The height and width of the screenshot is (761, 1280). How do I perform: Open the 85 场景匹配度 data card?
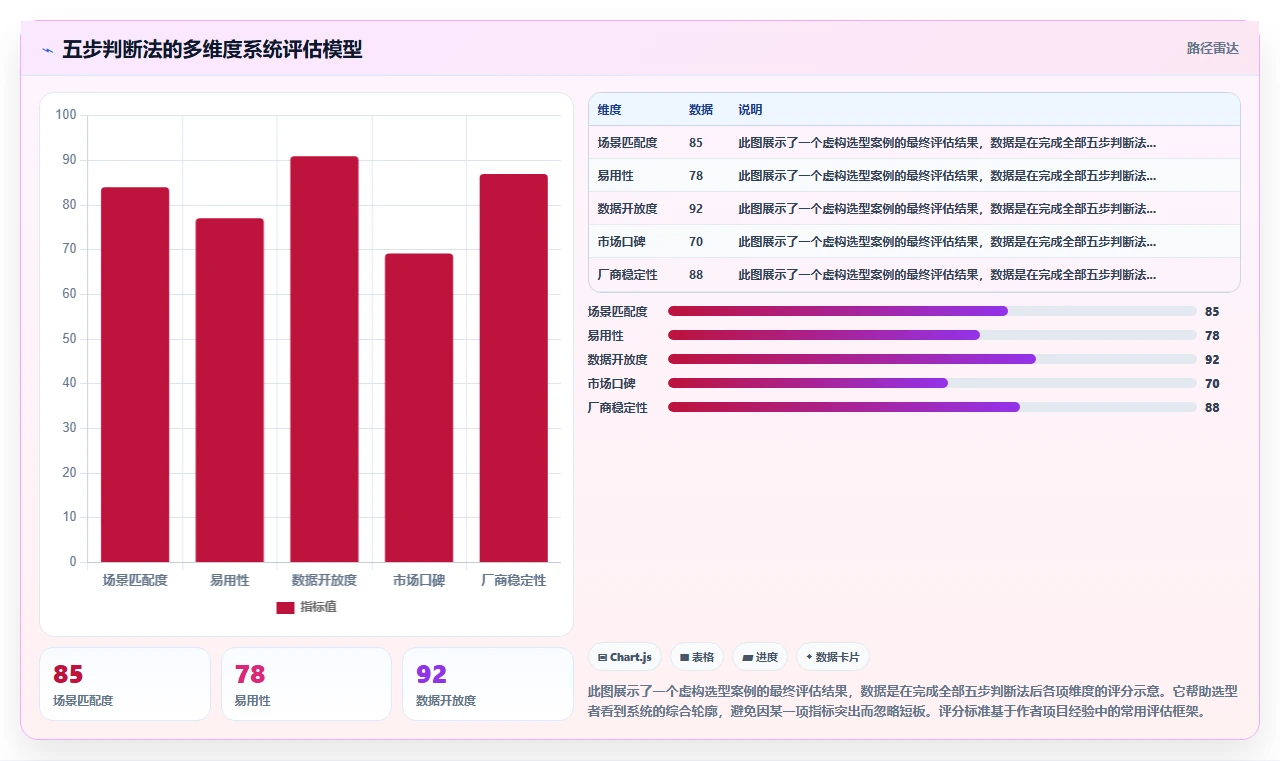[x=125, y=684]
